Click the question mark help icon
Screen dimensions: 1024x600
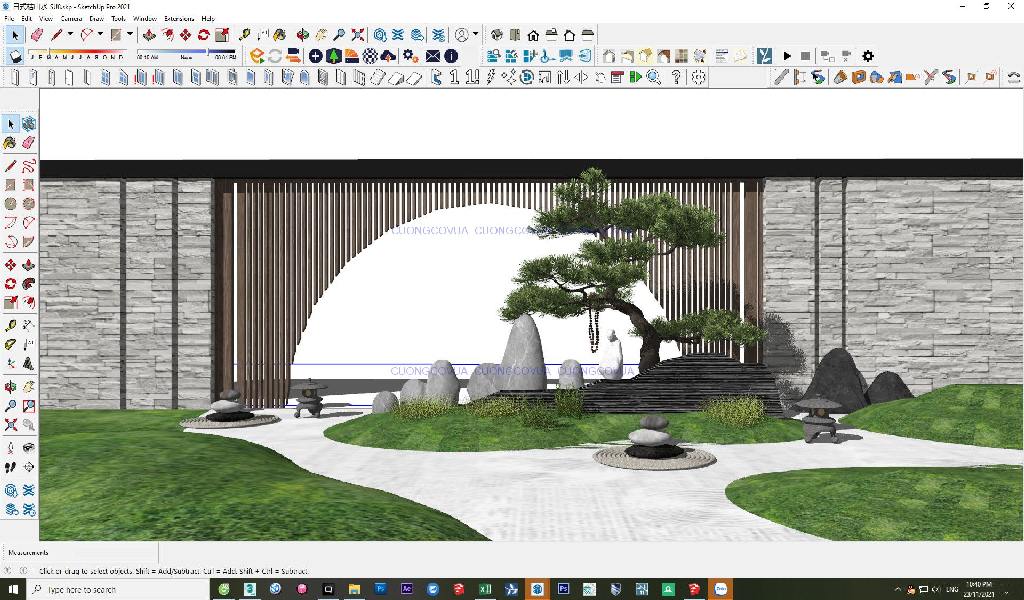click(x=677, y=77)
